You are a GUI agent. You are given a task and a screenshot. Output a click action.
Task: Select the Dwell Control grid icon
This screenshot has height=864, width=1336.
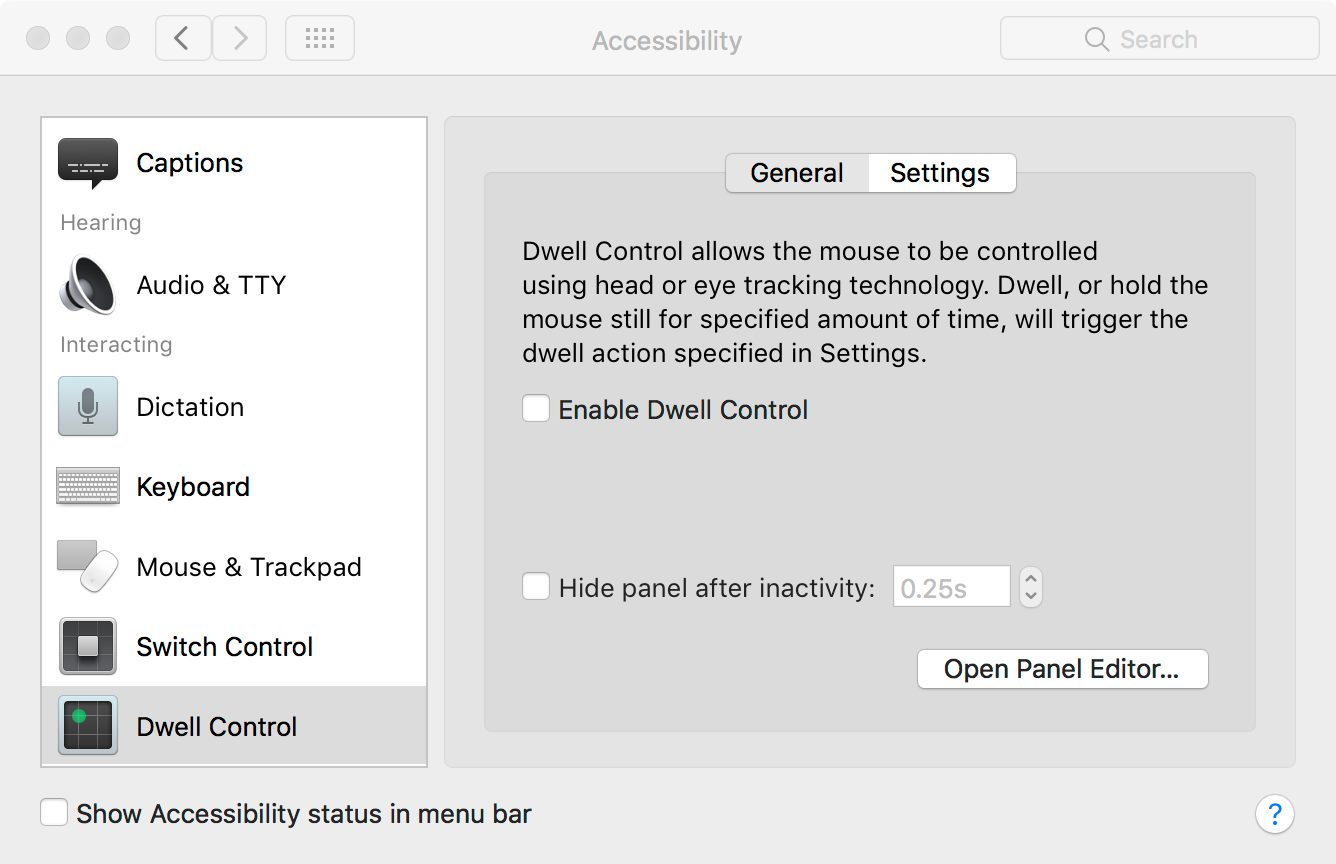click(88, 726)
